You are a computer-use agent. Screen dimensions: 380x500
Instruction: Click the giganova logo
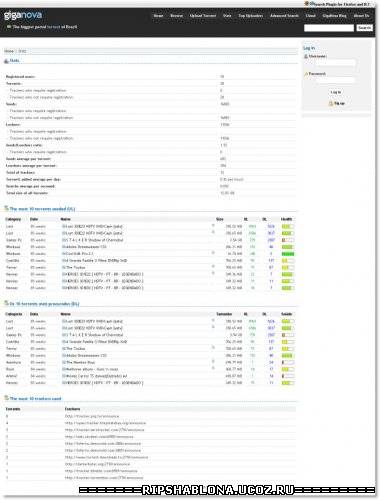pyautogui.click(x=23, y=15)
